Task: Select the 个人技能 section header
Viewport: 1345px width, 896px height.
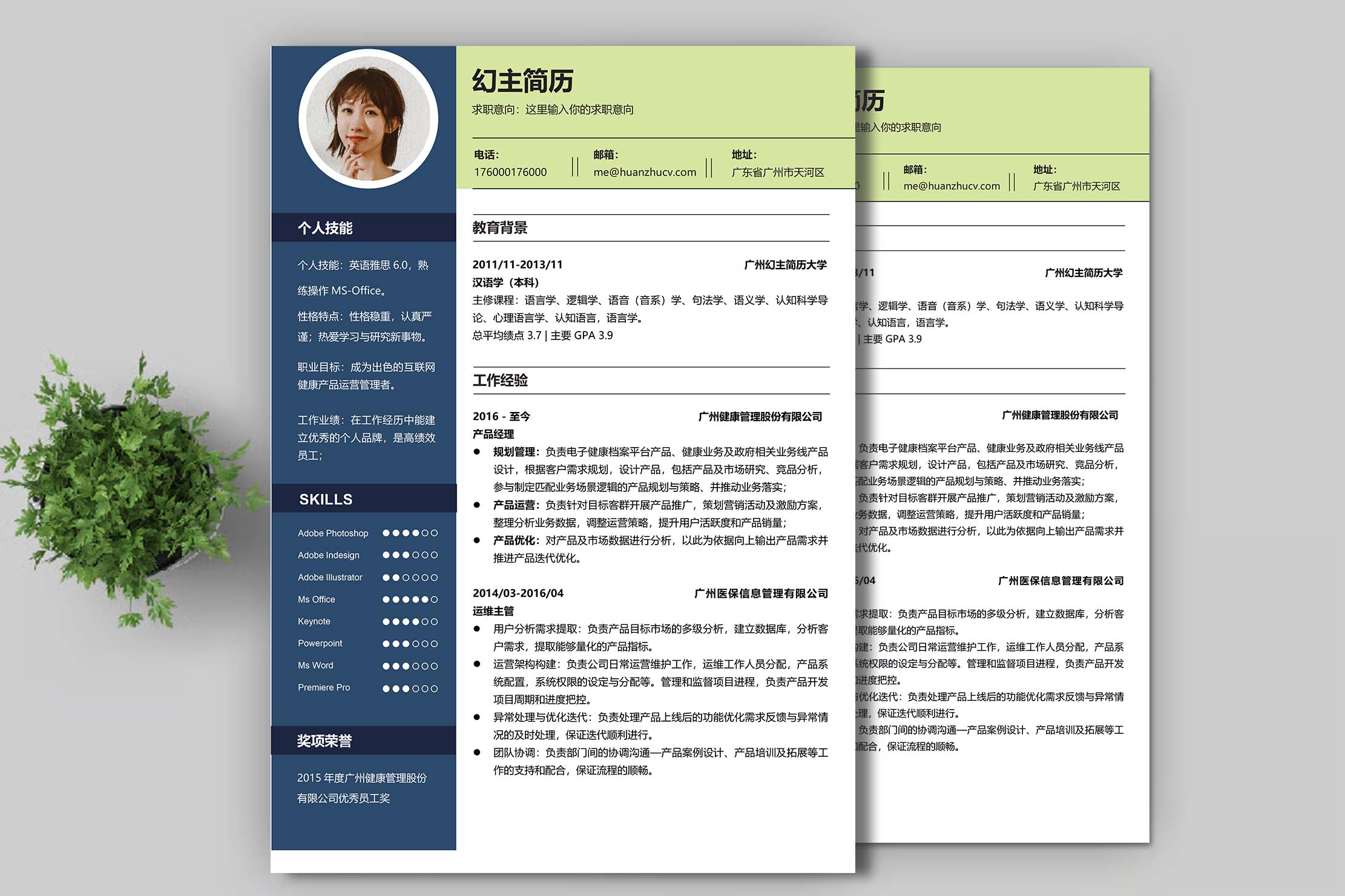Action: point(325,228)
